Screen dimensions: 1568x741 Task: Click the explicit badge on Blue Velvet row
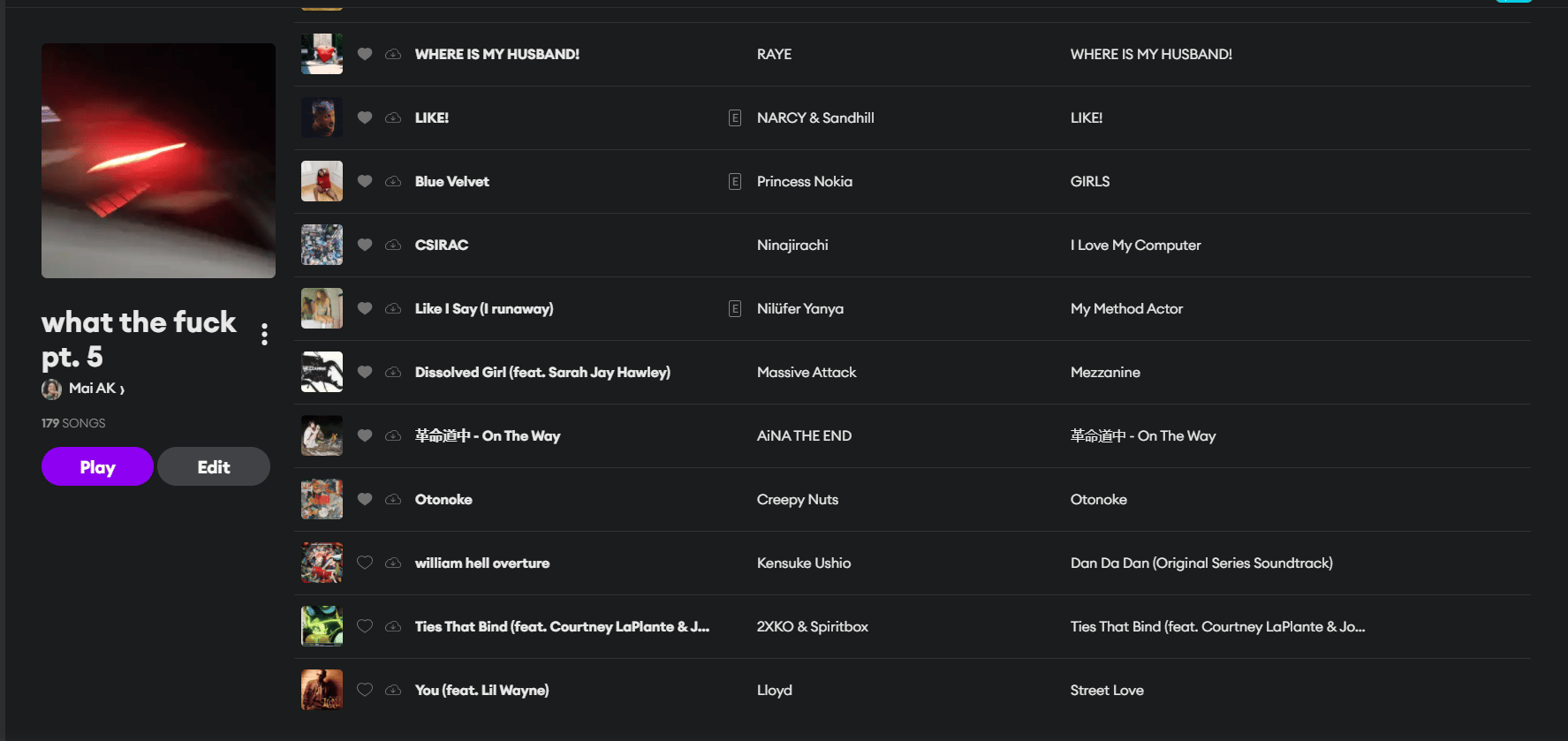735,181
